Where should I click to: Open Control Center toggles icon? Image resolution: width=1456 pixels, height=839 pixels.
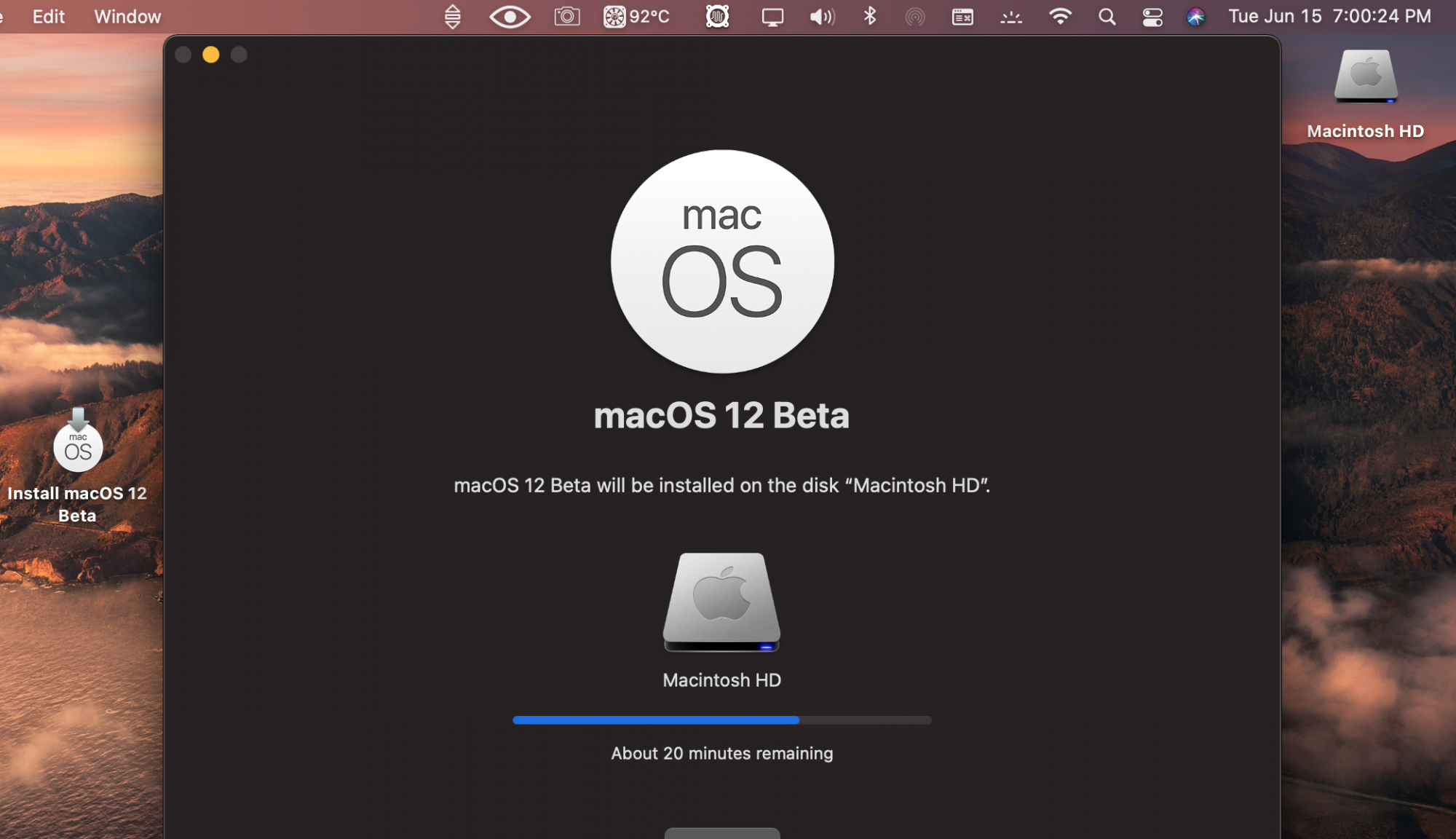coord(1152,17)
